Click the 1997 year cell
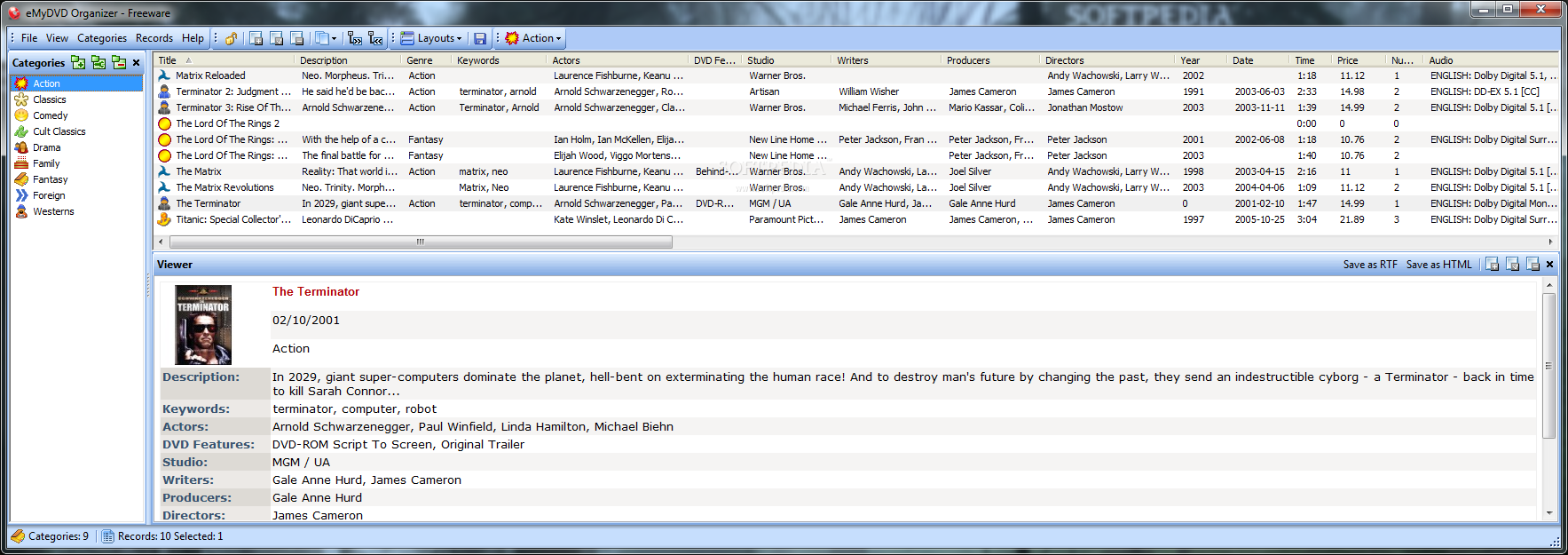The width and height of the screenshot is (1568, 555). [1194, 219]
